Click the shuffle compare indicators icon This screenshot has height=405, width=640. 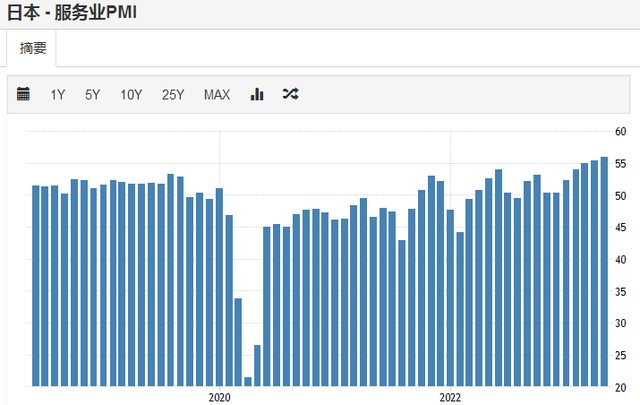pyautogui.click(x=290, y=94)
